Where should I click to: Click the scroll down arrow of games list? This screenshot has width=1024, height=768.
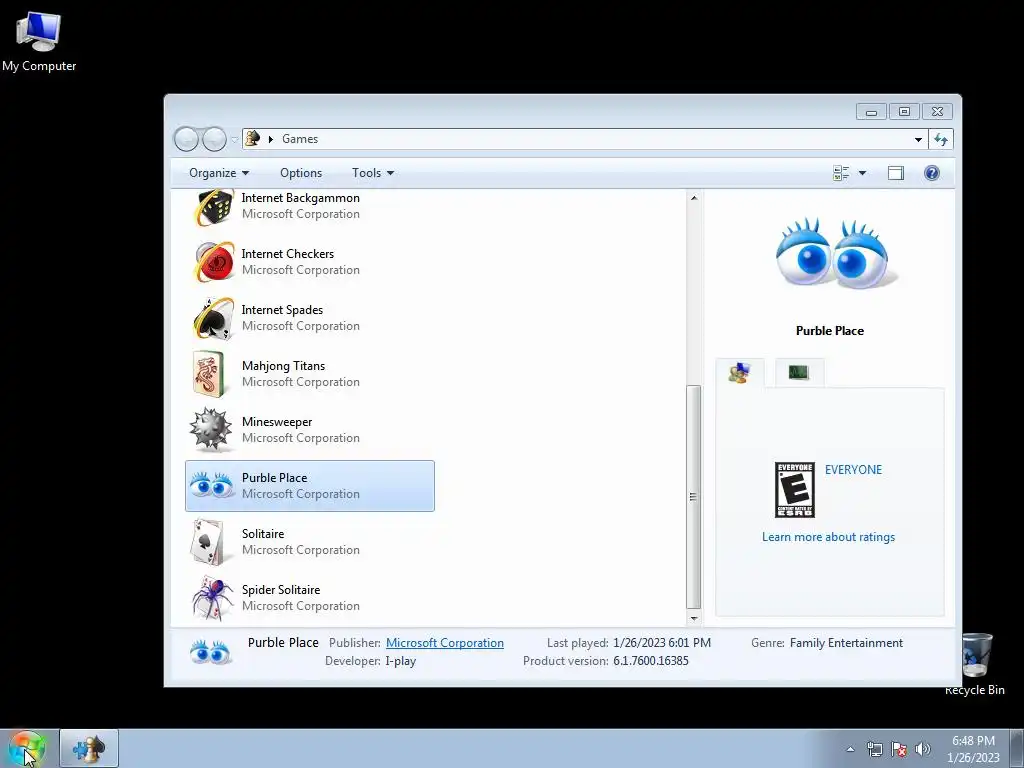(694, 618)
